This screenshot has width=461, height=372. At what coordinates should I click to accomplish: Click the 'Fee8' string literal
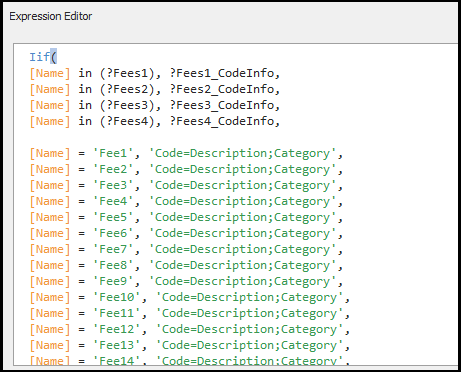[113, 265]
